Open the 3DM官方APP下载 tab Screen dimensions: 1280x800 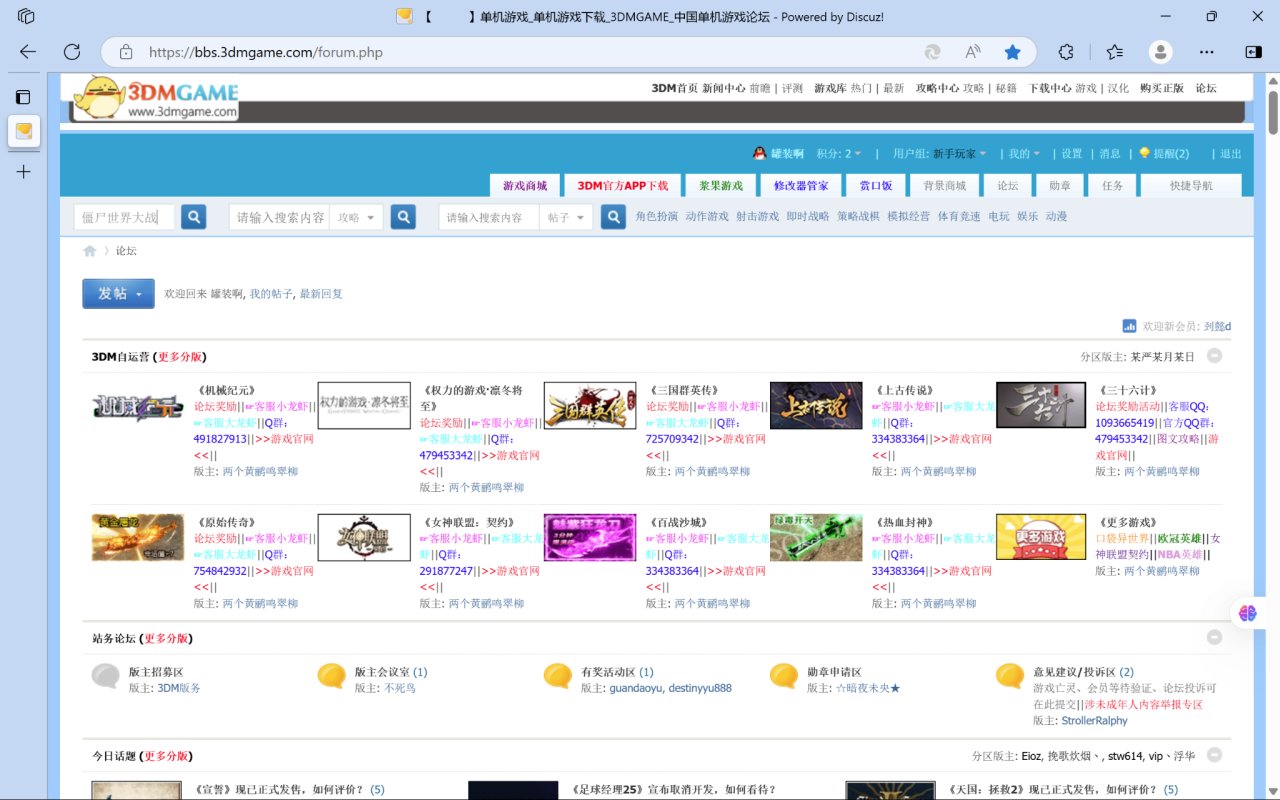(622, 185)
